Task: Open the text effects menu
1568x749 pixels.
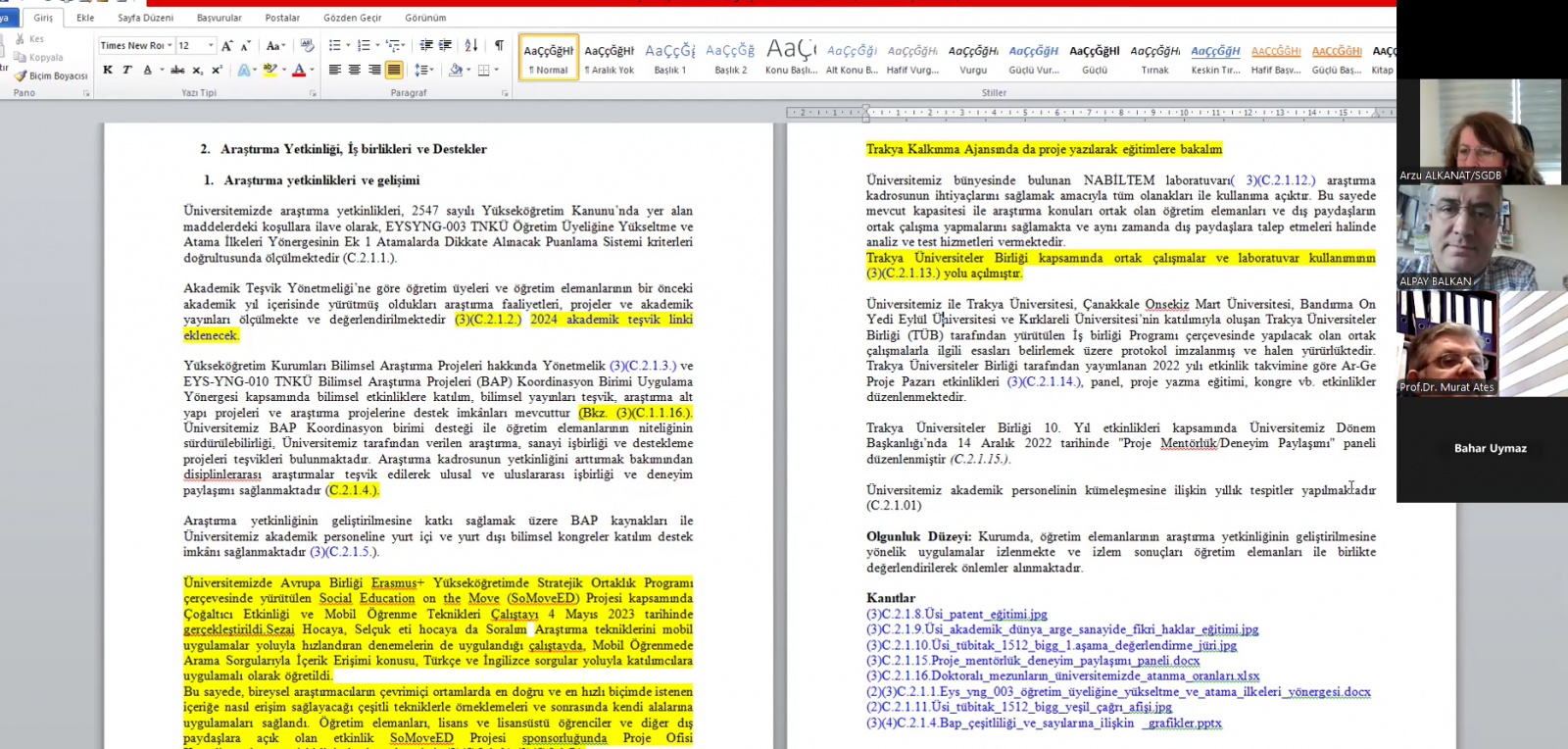Action: point(245,70)
